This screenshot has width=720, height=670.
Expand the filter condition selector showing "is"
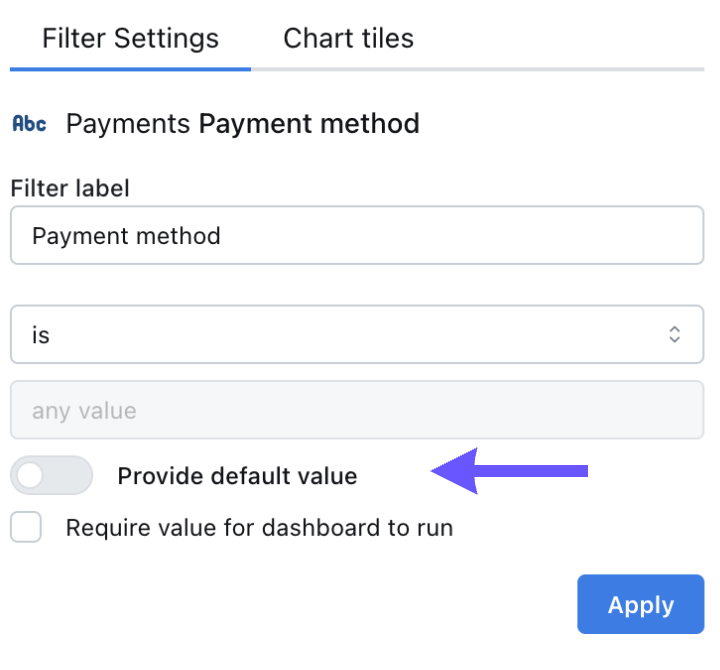coord(357,334)
